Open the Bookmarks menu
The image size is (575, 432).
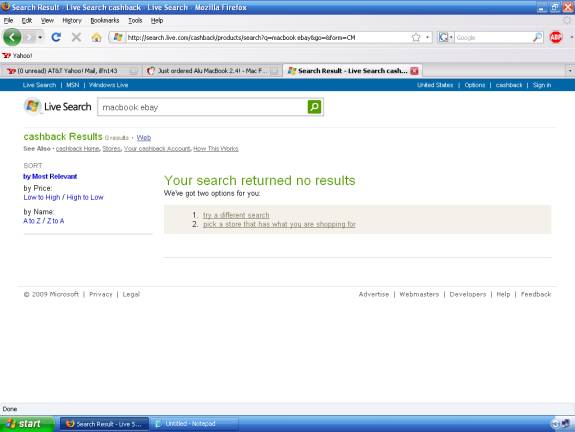point(105,21)
